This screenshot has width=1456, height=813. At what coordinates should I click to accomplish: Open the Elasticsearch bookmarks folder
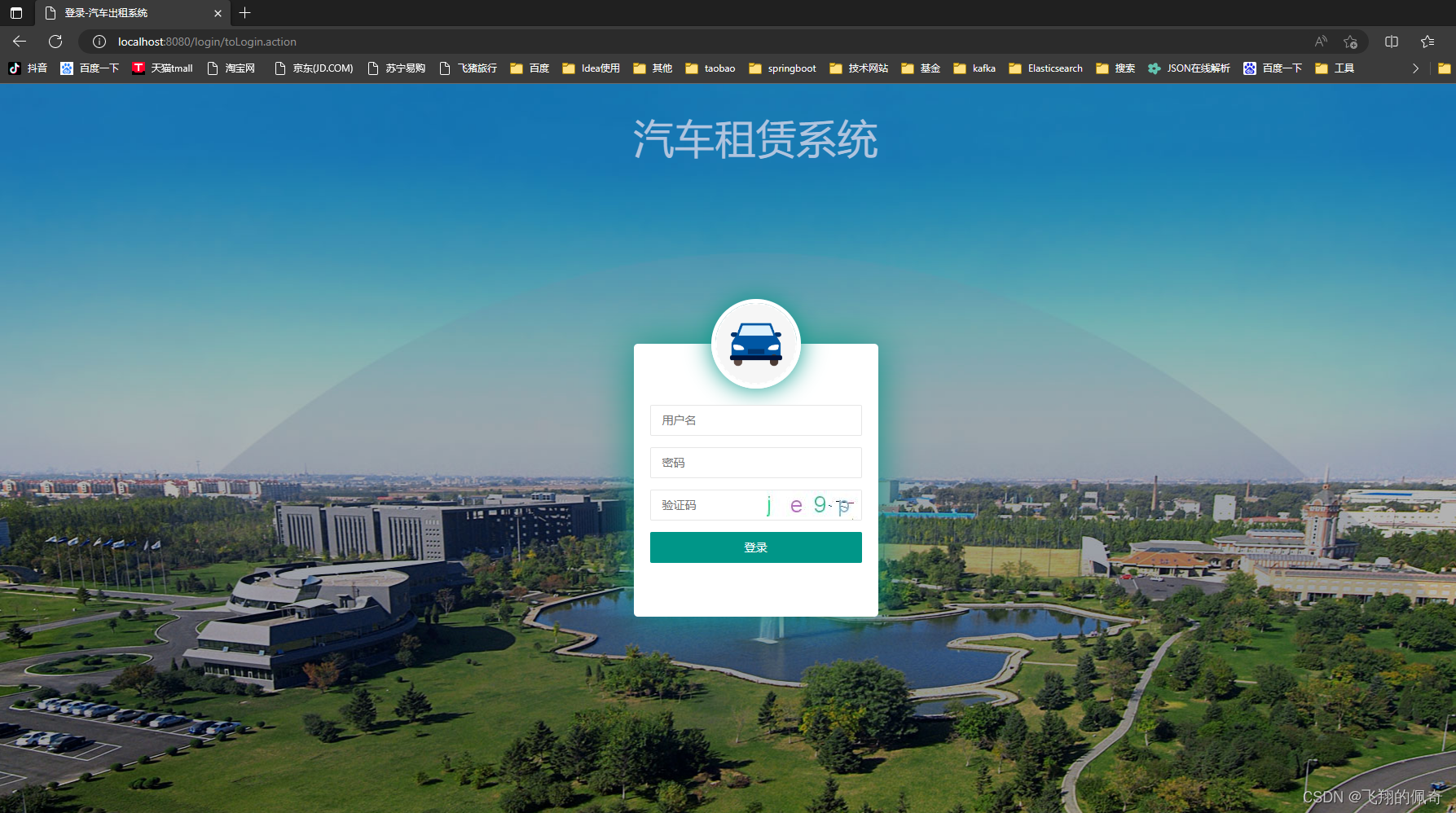1045,68
